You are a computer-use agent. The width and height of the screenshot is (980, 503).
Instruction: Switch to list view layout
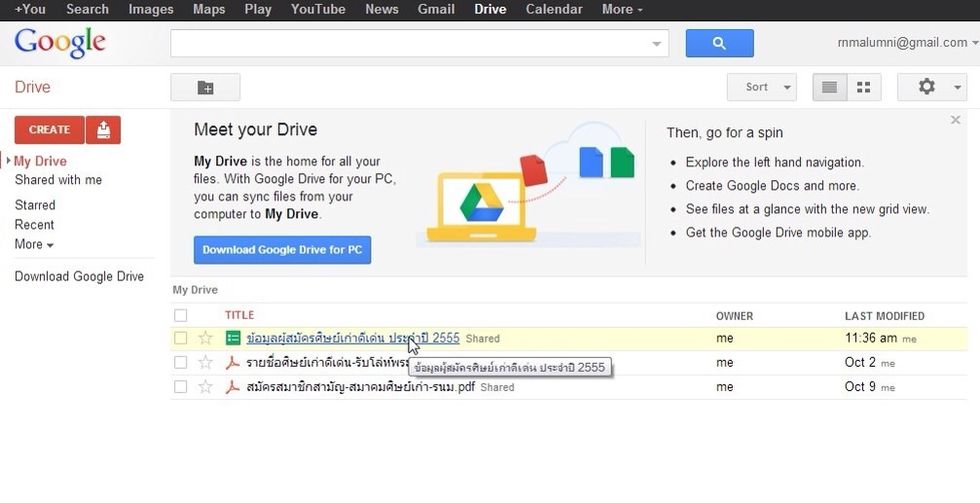[829, 88]
